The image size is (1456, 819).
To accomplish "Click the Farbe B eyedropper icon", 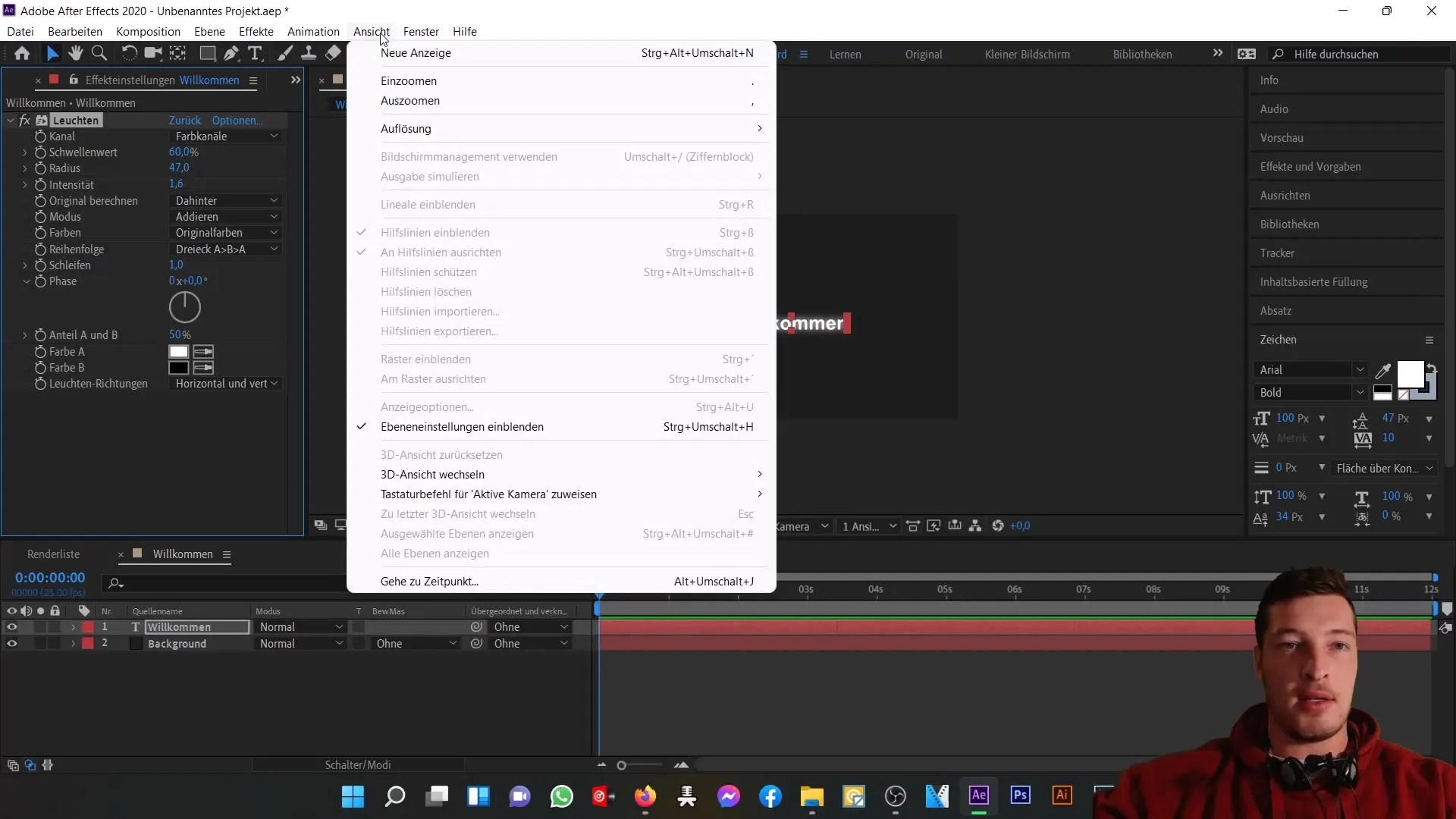I will point(203,368).
